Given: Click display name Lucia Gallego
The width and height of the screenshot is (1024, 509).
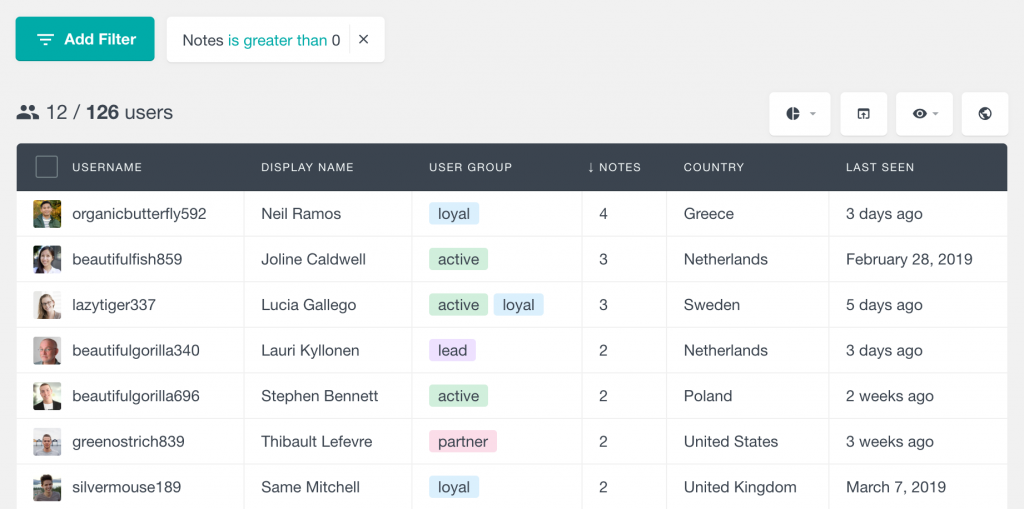Looking at the screenshot, I should (309, 305).
